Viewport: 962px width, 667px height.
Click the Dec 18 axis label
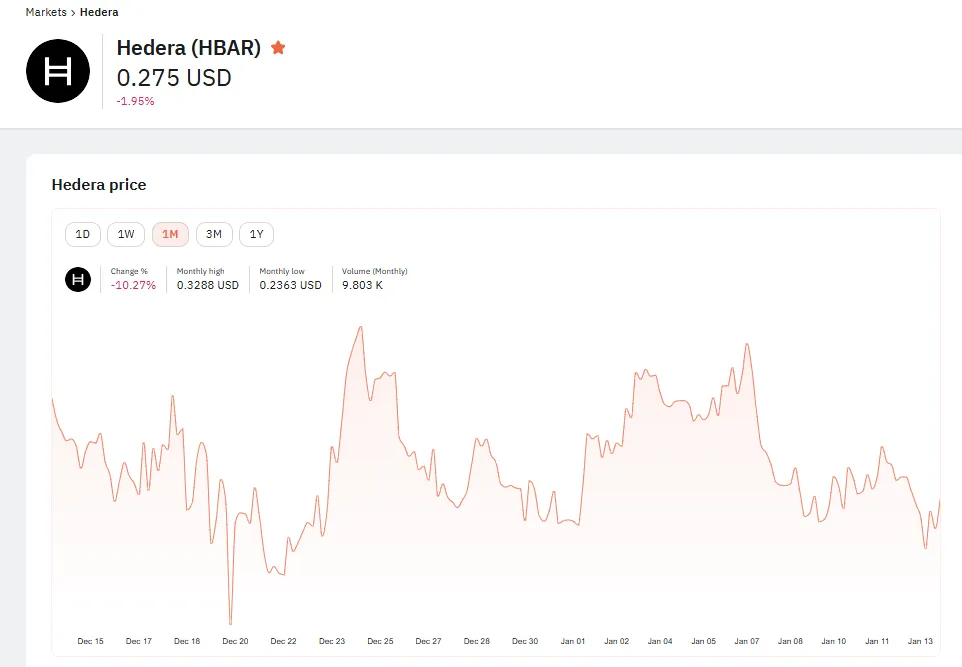click(187, 641)
